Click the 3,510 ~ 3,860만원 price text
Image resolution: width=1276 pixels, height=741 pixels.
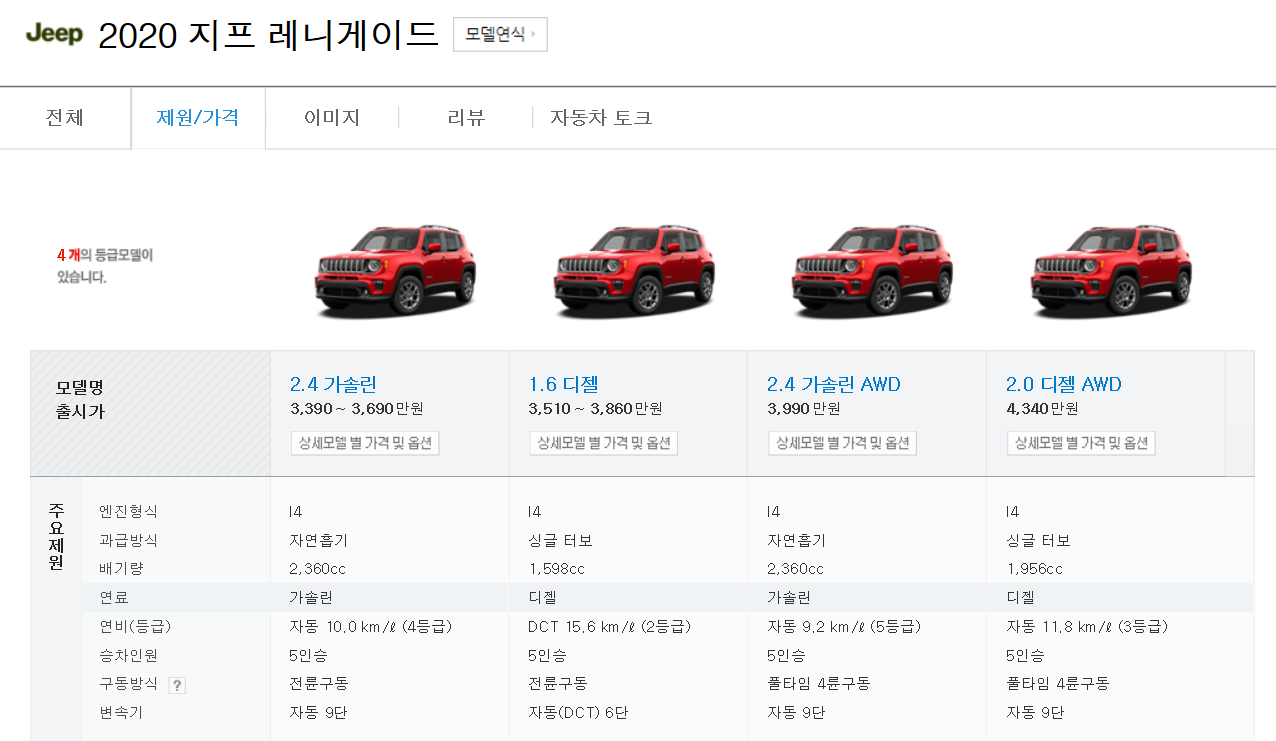pyautogui.click(x=596, y=409)
